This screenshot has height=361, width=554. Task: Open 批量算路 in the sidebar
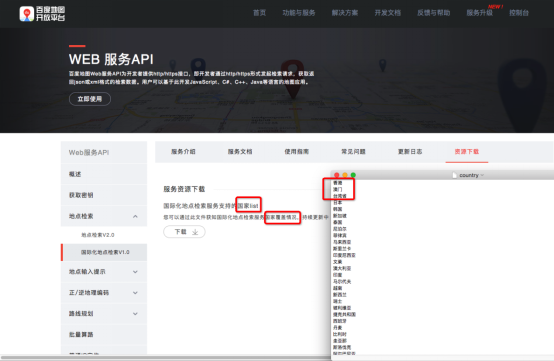pos(104,335)
